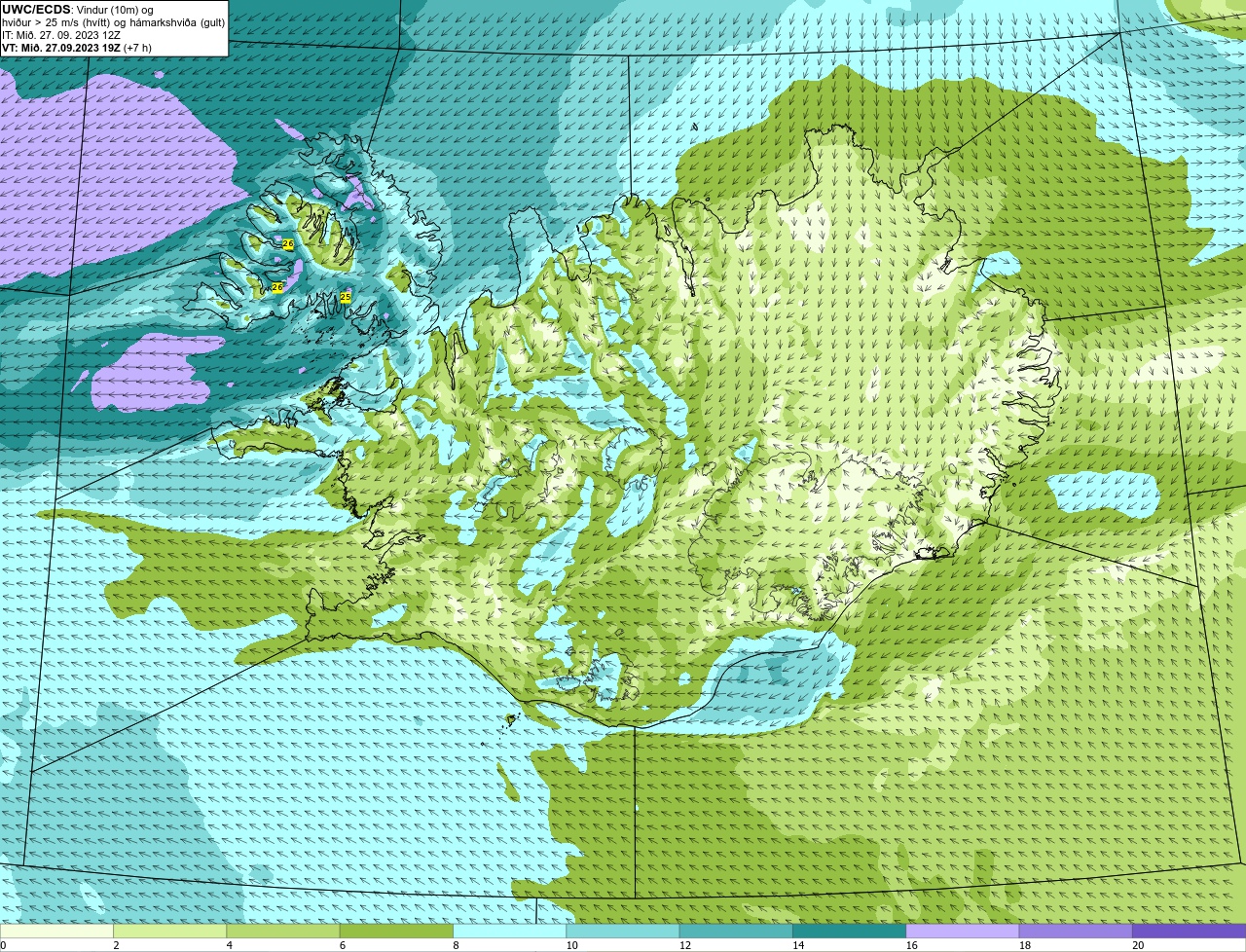
Task: Click the 12–14 m/s teal legend swatch
Action: (x=736, y=931)
